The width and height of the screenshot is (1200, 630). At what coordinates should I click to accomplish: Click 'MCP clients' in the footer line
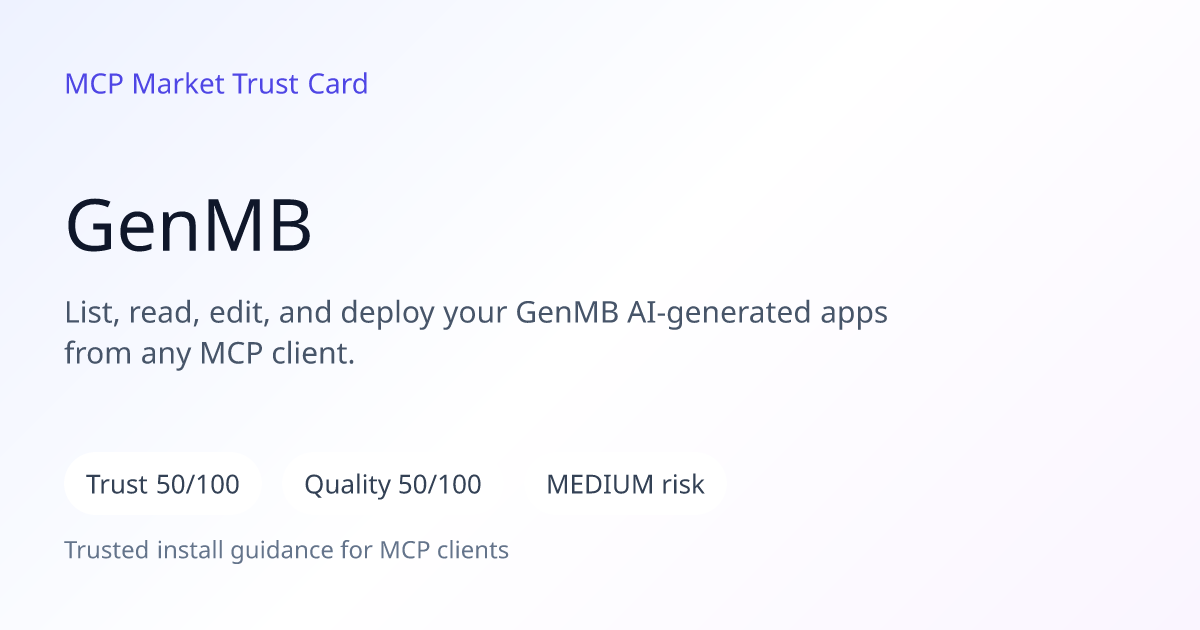[x=444, y=550]
